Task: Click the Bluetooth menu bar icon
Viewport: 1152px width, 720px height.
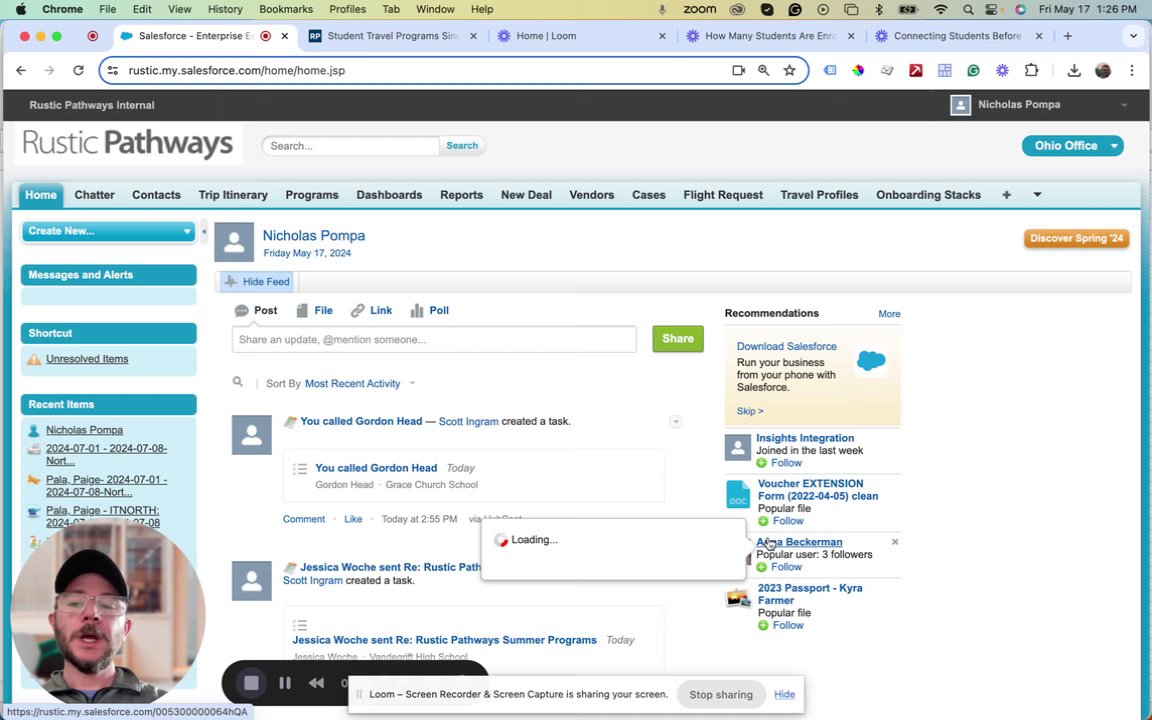Action: pyautogui.click(x=879, y=10)
